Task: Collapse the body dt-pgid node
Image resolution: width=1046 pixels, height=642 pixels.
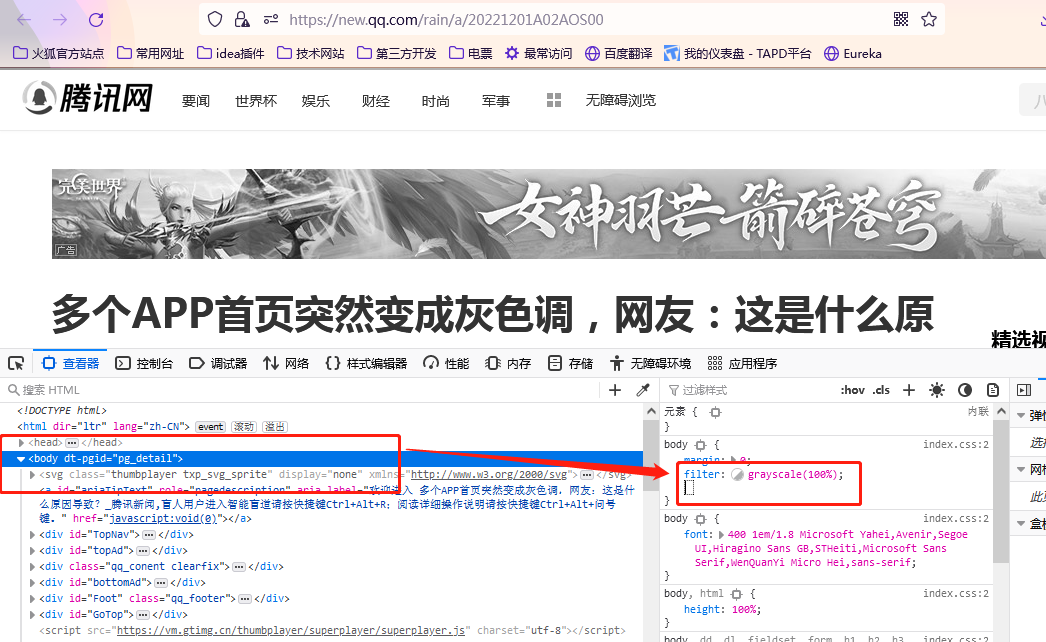Action: 21,458
